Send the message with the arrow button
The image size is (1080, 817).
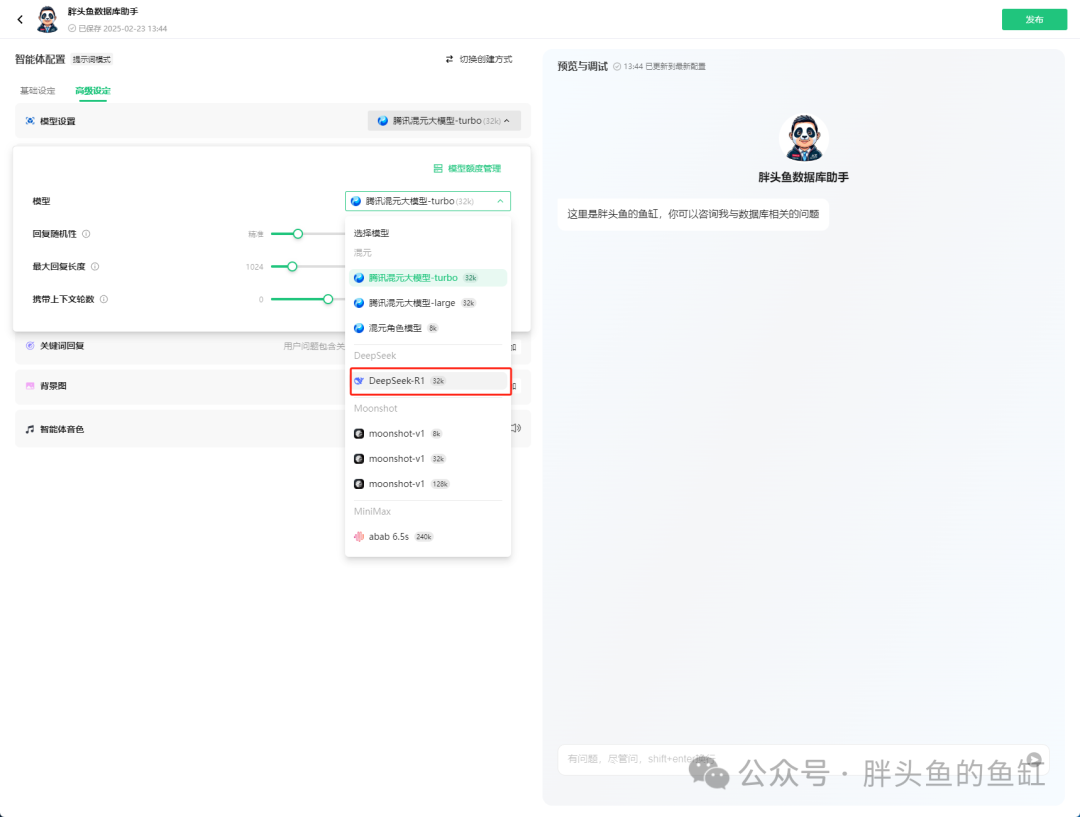1034,759
